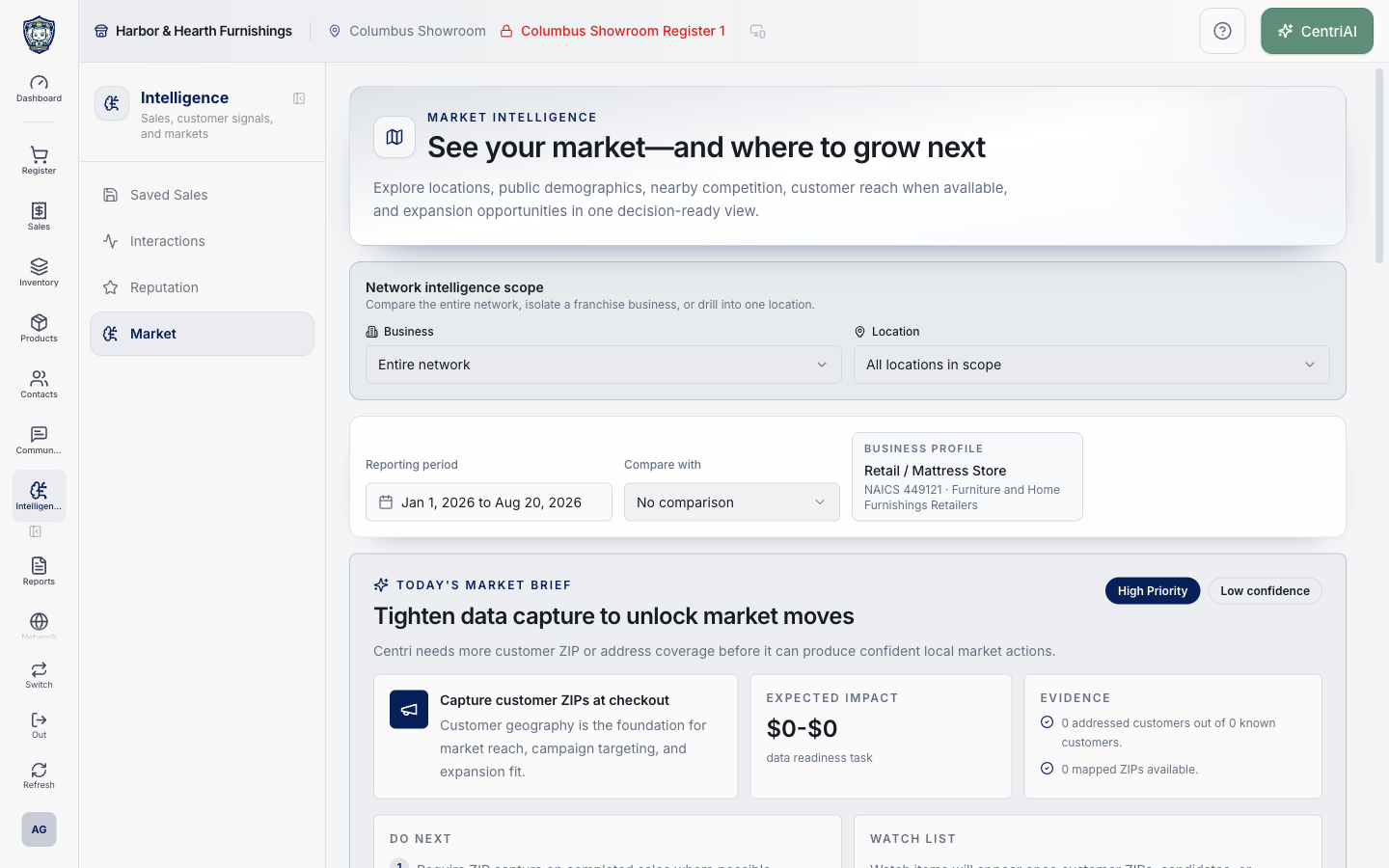Screen dimensions: 1389x868
Task: Click the $0-$0 expected impact value
Action: (802, 728)
